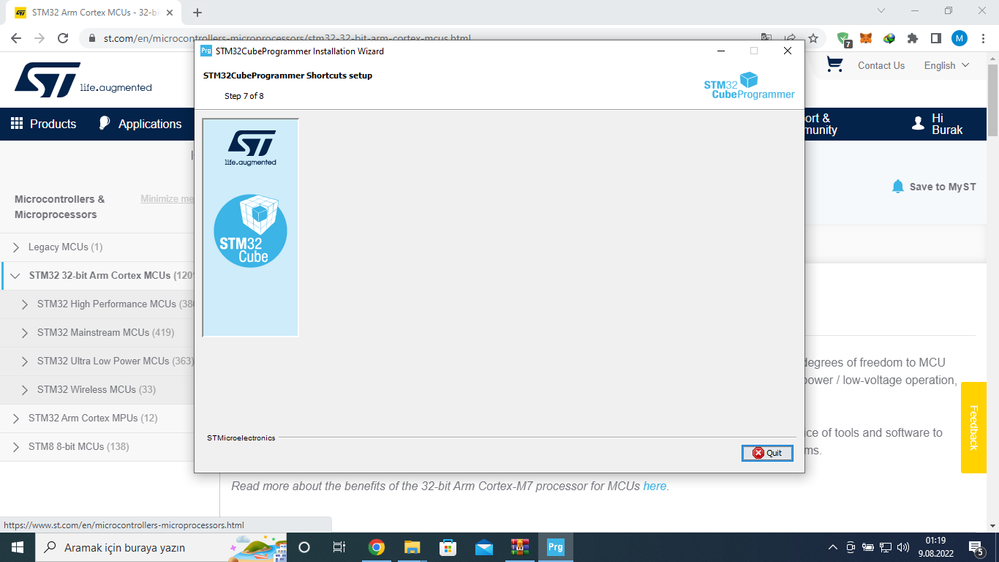Click the STM32 Cube circle logo

point(250,231)
